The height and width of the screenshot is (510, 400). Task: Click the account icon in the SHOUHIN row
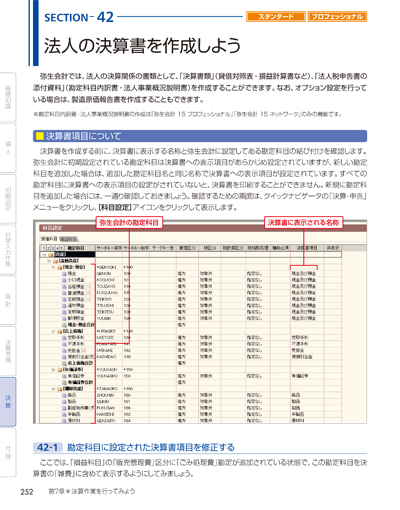coord(64,395)
